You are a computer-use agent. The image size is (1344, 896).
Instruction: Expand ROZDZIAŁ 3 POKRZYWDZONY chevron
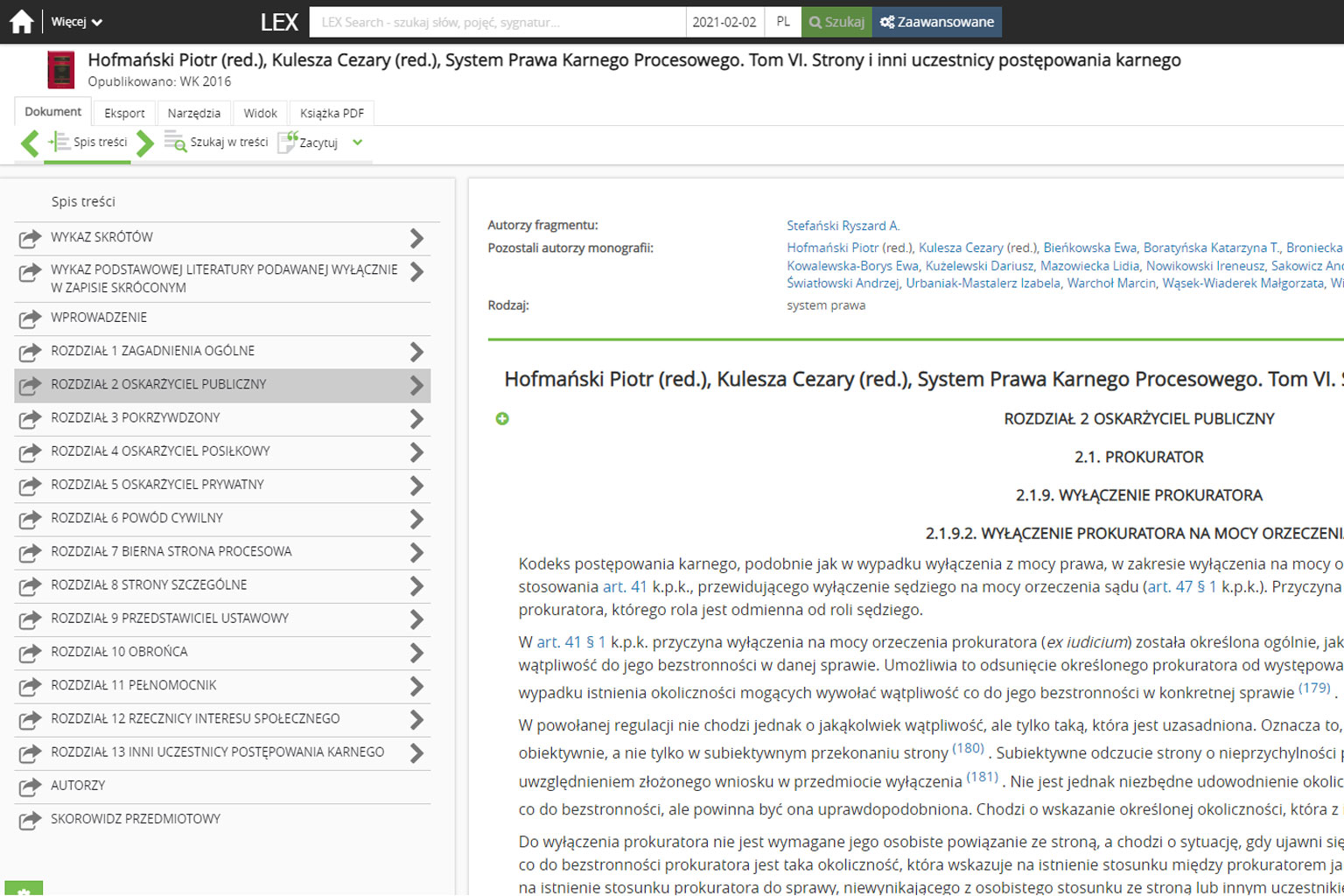coord(416,419)
